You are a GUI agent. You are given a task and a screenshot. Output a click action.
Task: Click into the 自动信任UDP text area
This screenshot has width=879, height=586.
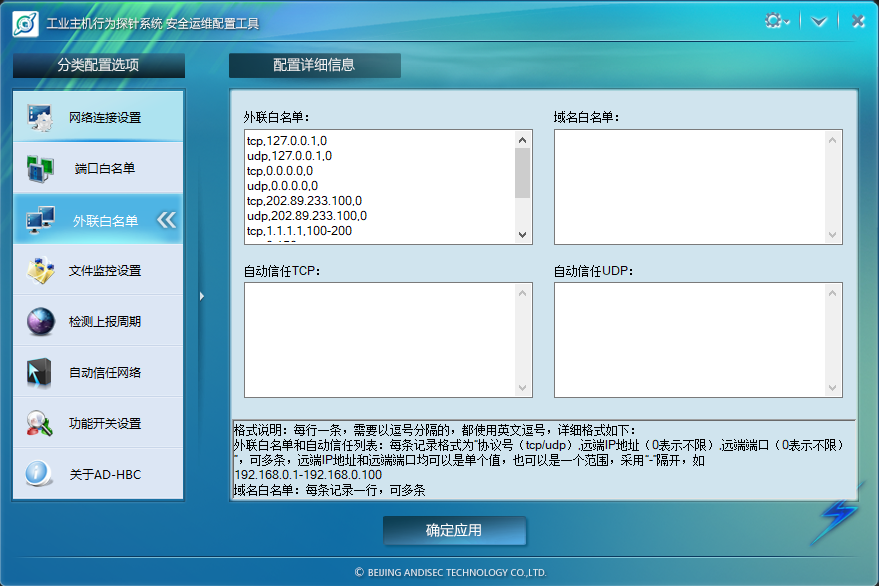point(690,339)
